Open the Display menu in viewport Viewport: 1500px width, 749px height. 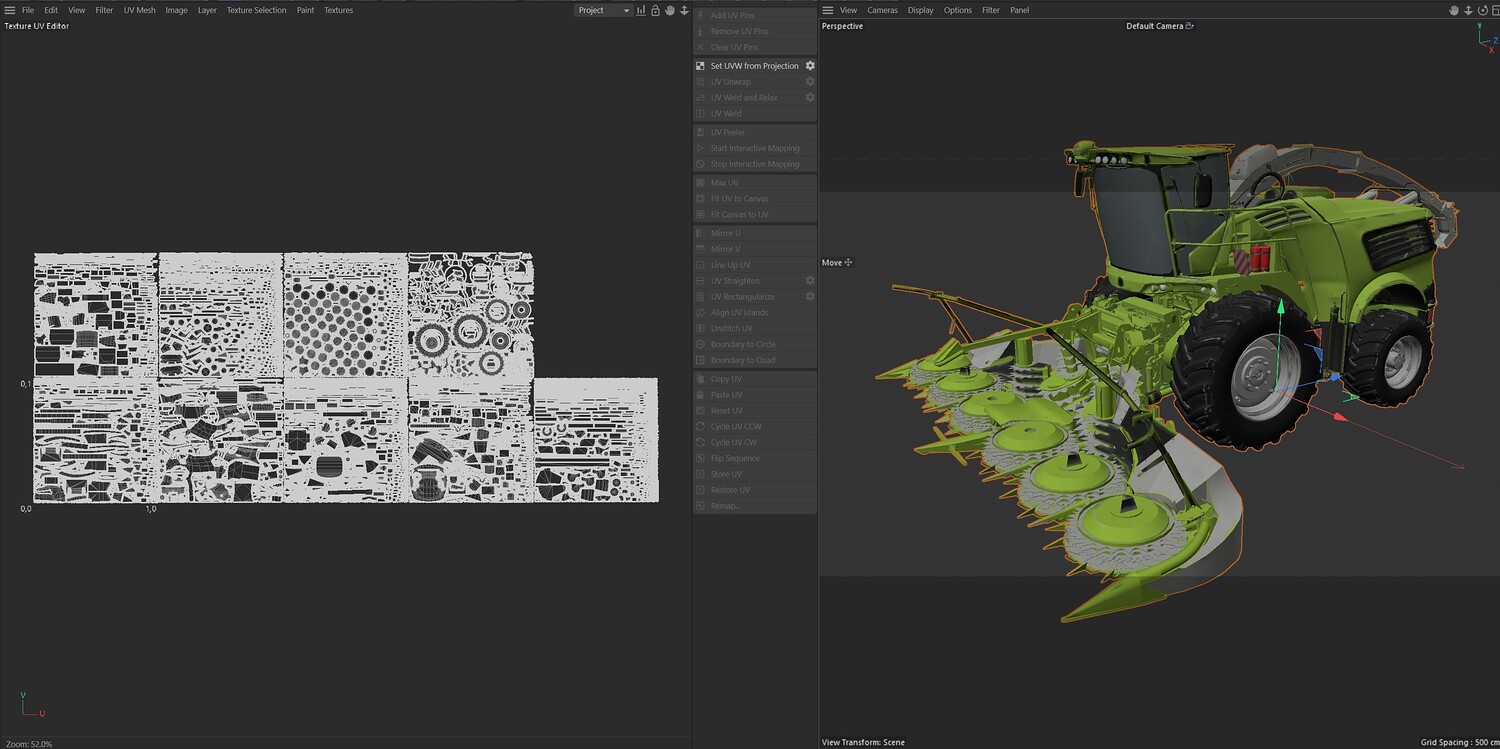921,10
